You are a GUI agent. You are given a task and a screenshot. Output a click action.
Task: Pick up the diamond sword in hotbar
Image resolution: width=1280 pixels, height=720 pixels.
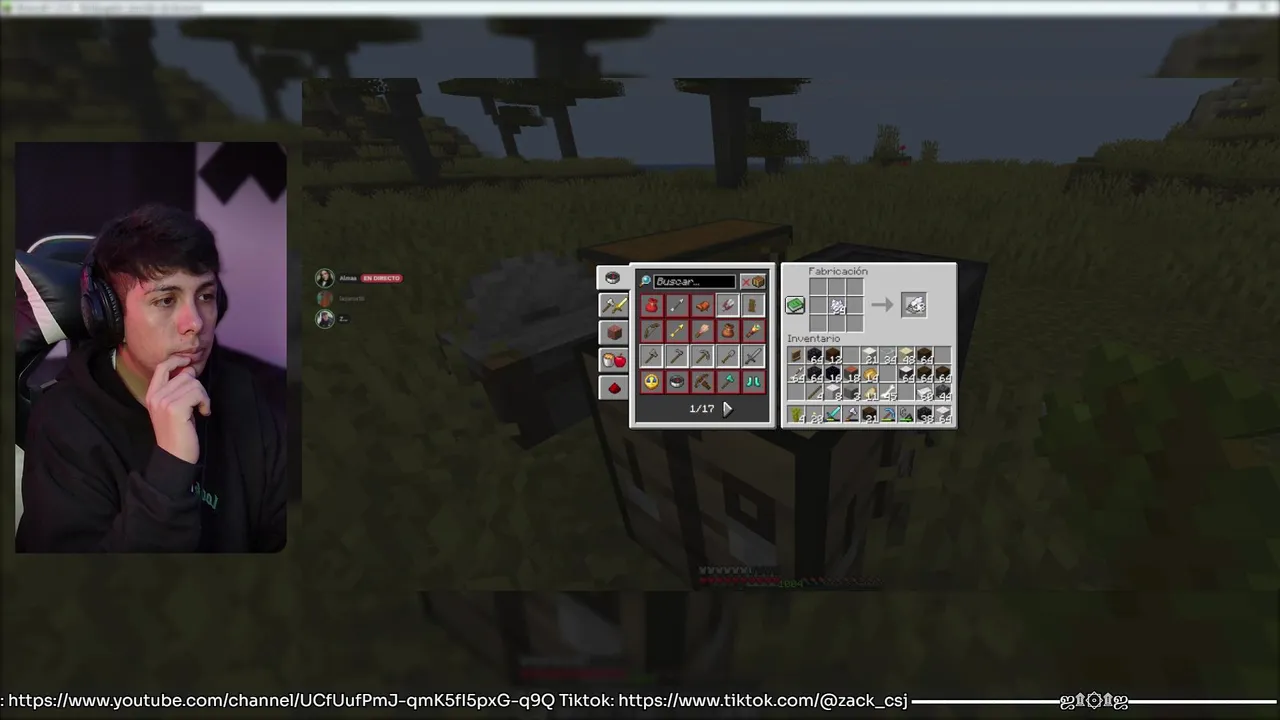tap(833, 414)
